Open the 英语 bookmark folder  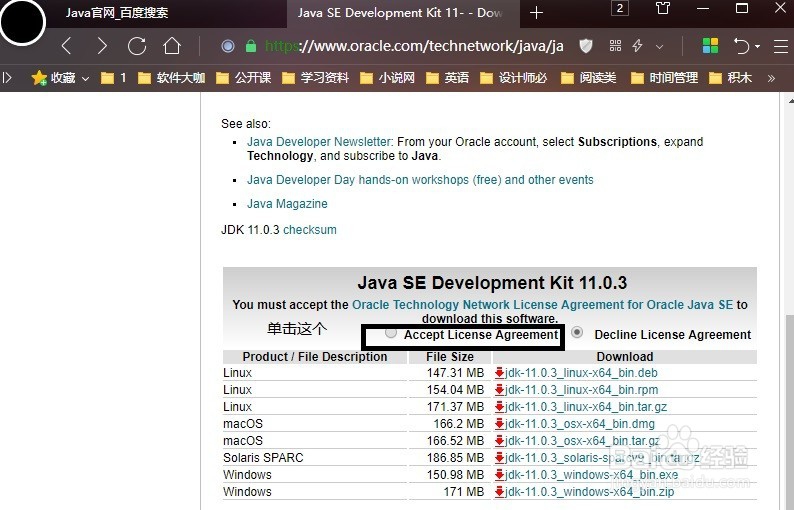(x=448, y=77)
